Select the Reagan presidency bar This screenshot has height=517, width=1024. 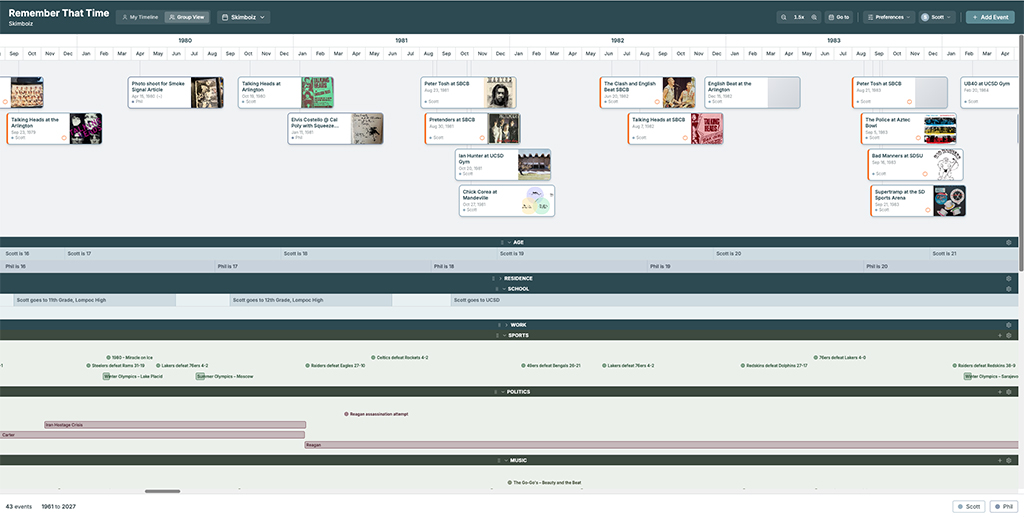(x=661, y=445)
